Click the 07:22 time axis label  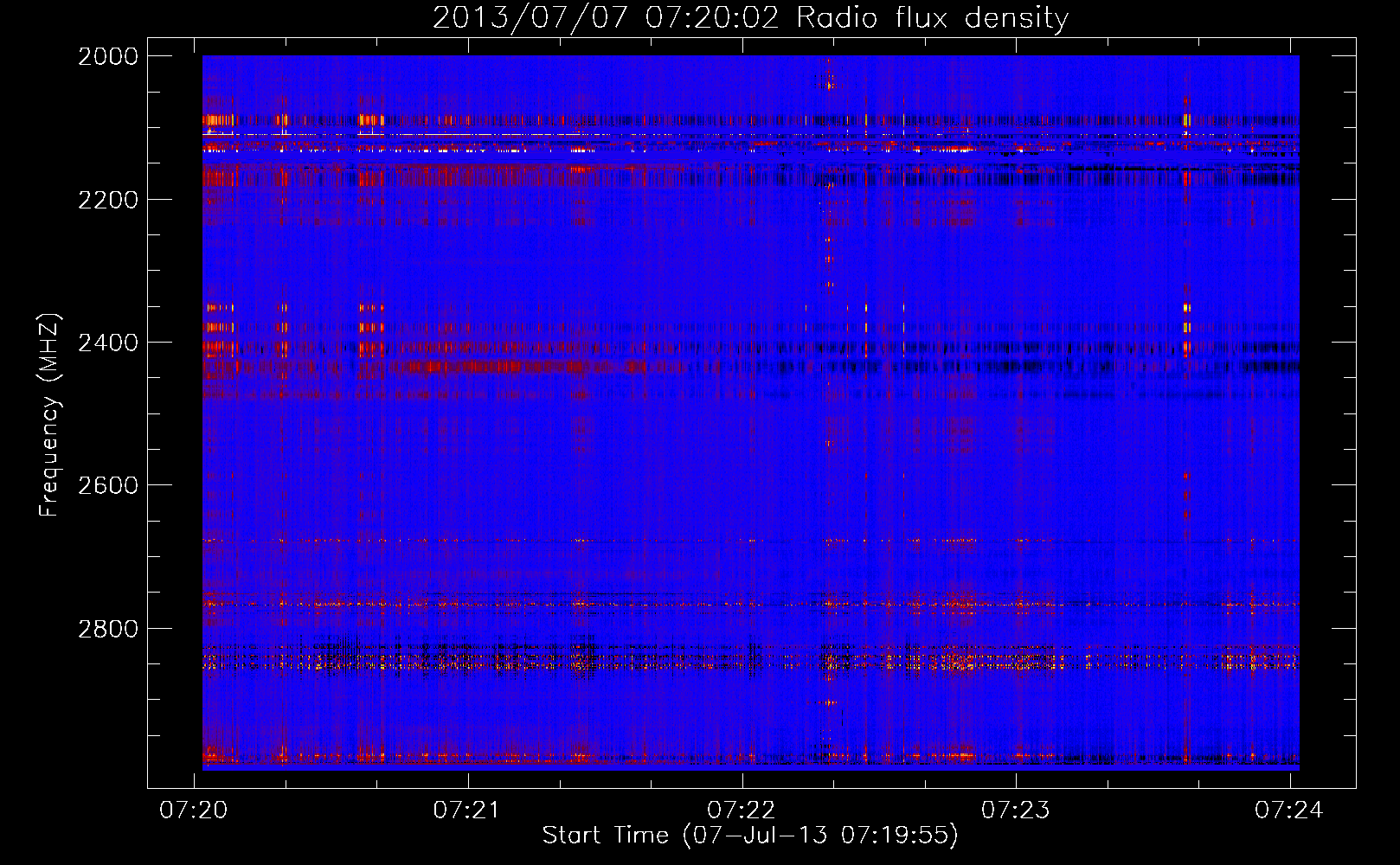pyautogui.click(x=742, y=810)
